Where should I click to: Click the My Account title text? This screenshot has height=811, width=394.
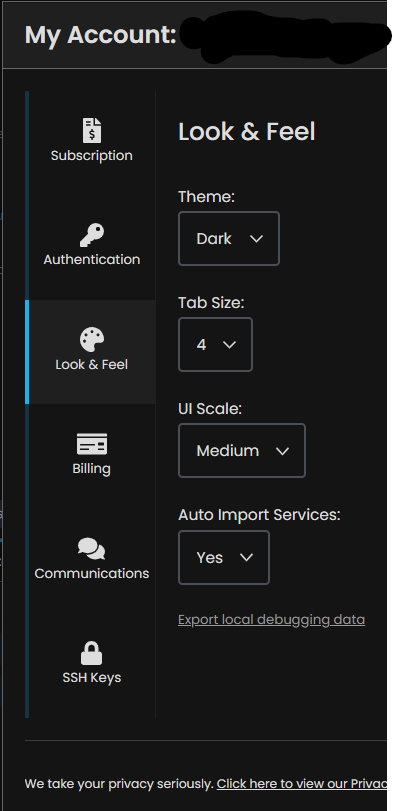[101, 35]
